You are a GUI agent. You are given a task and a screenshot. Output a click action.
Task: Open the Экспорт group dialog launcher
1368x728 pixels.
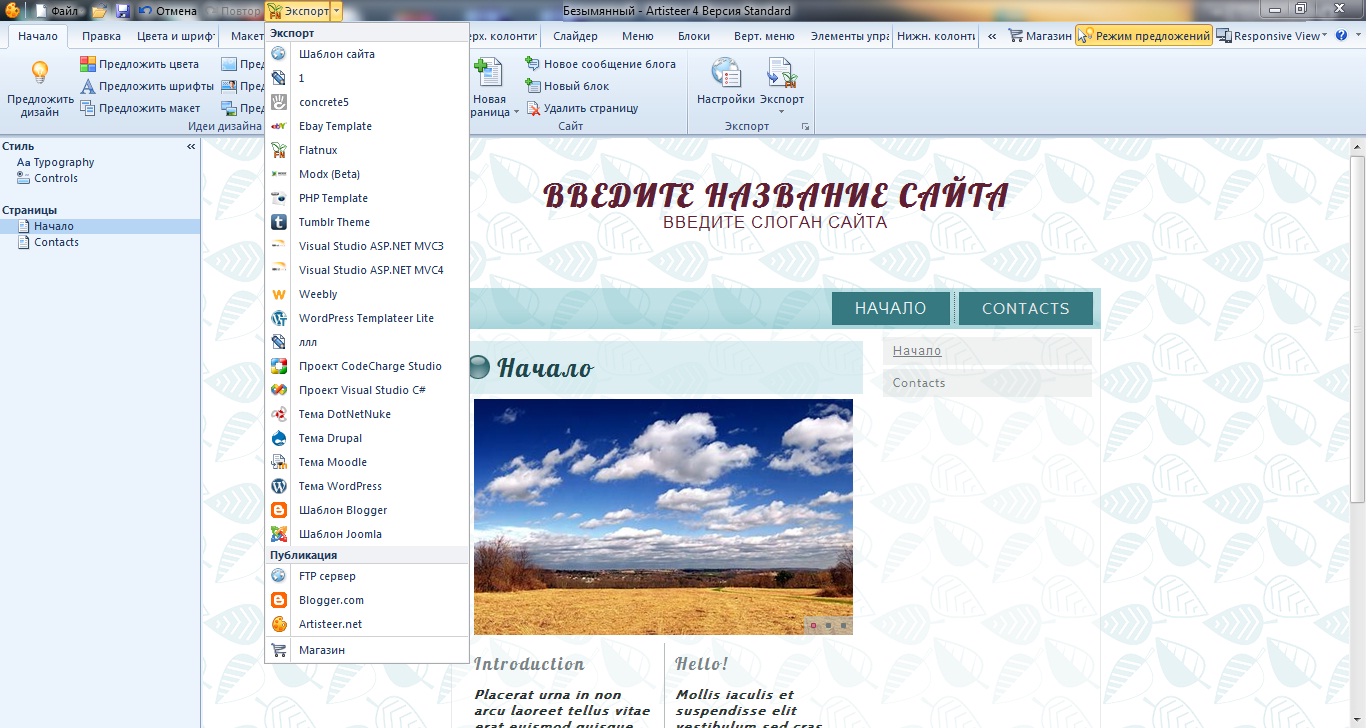pos(806,127)
